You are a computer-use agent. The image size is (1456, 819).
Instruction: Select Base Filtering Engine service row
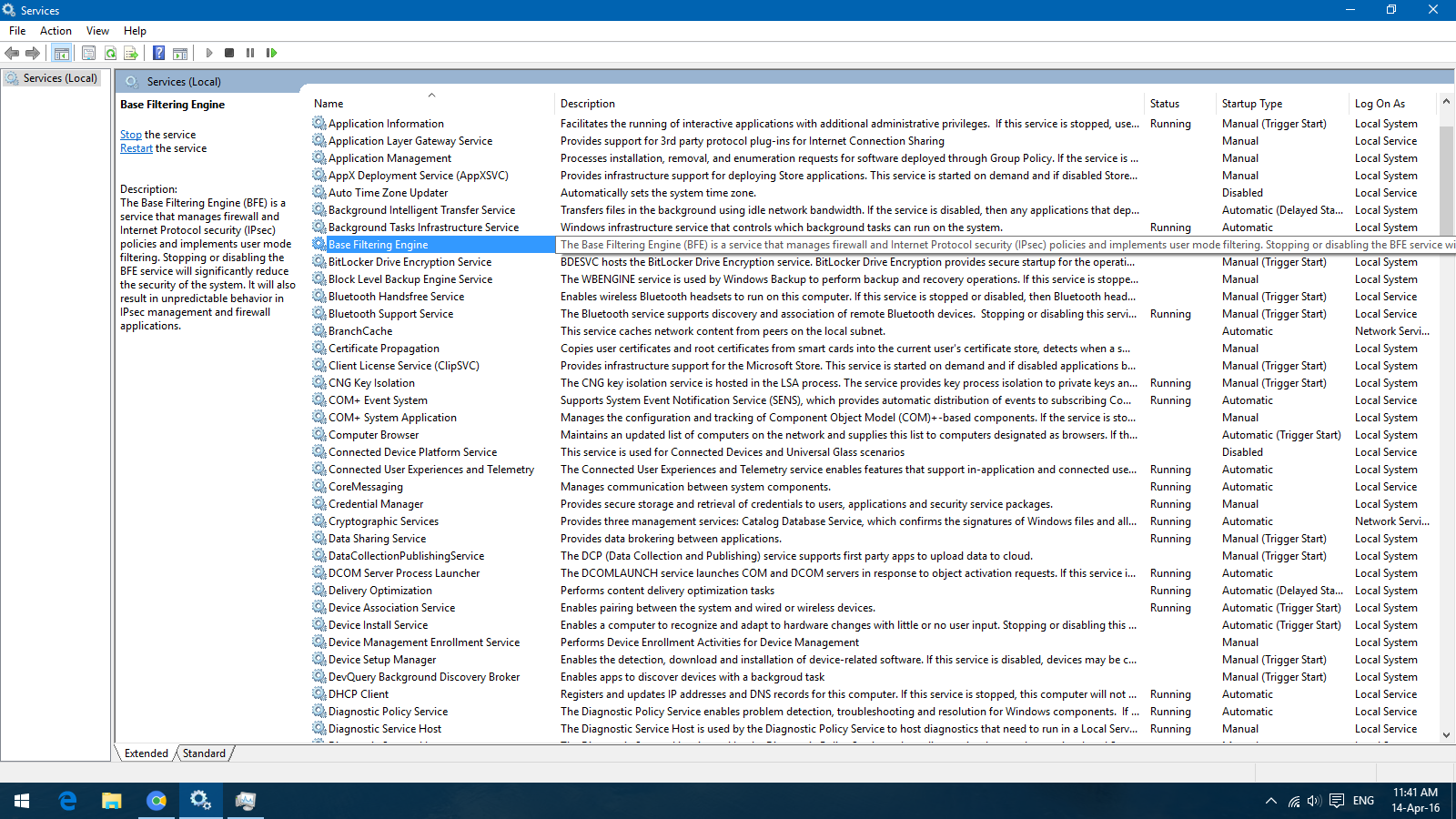tap(432, 245)
